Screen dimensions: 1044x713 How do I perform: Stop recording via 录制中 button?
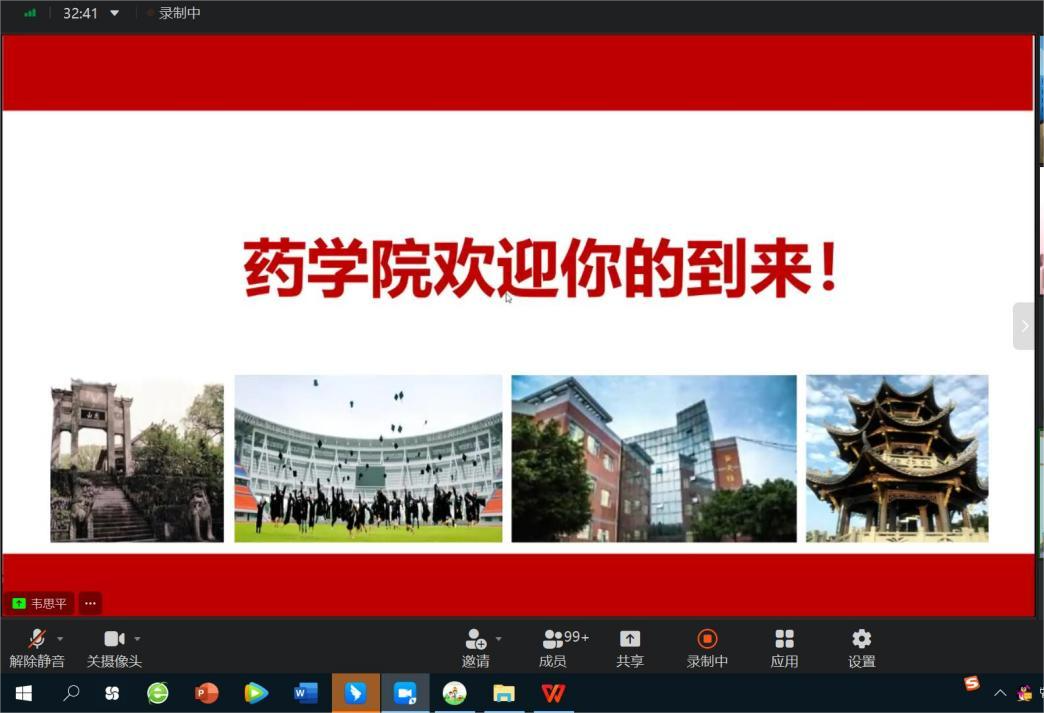707,648
